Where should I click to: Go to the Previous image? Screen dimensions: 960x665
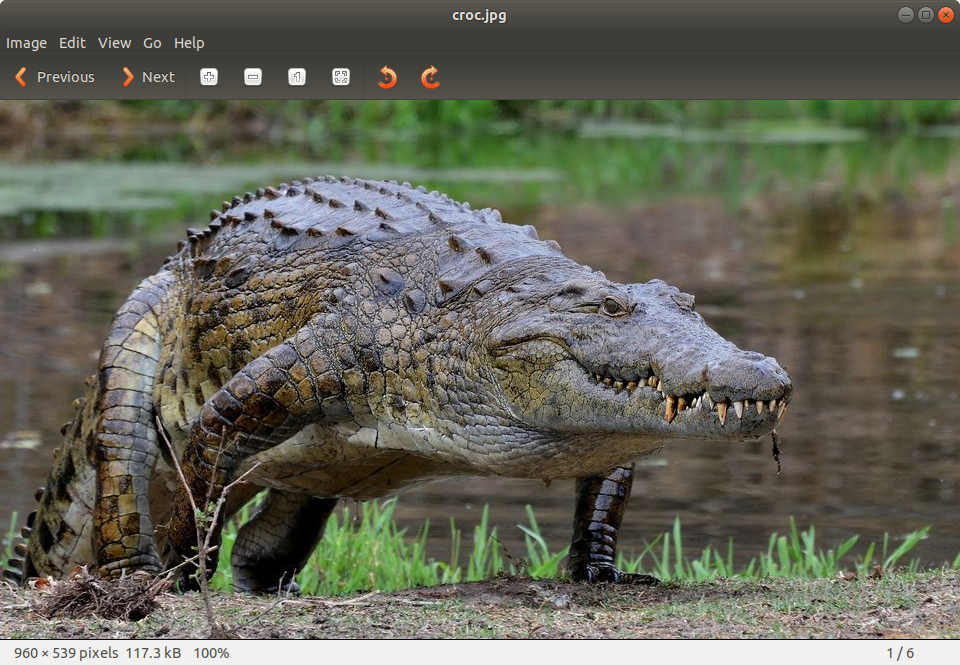[x=55, y=77]
